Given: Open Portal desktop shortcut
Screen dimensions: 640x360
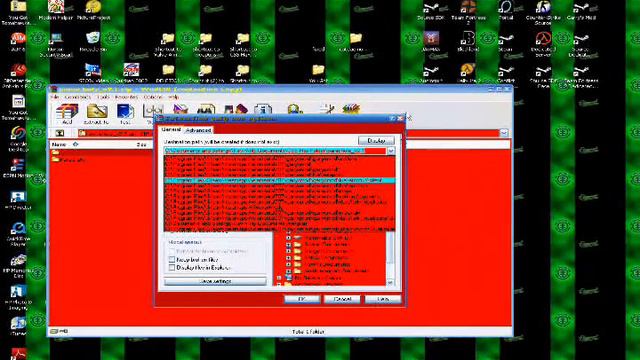Looking at the screenshot, I should 506,10.
